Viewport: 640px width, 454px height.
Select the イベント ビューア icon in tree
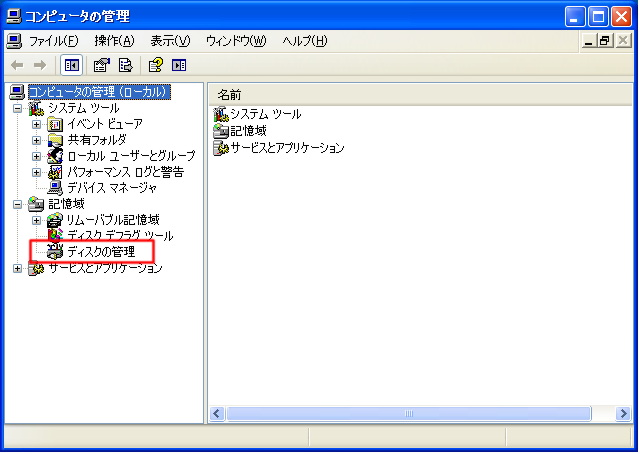click(55, 124)
